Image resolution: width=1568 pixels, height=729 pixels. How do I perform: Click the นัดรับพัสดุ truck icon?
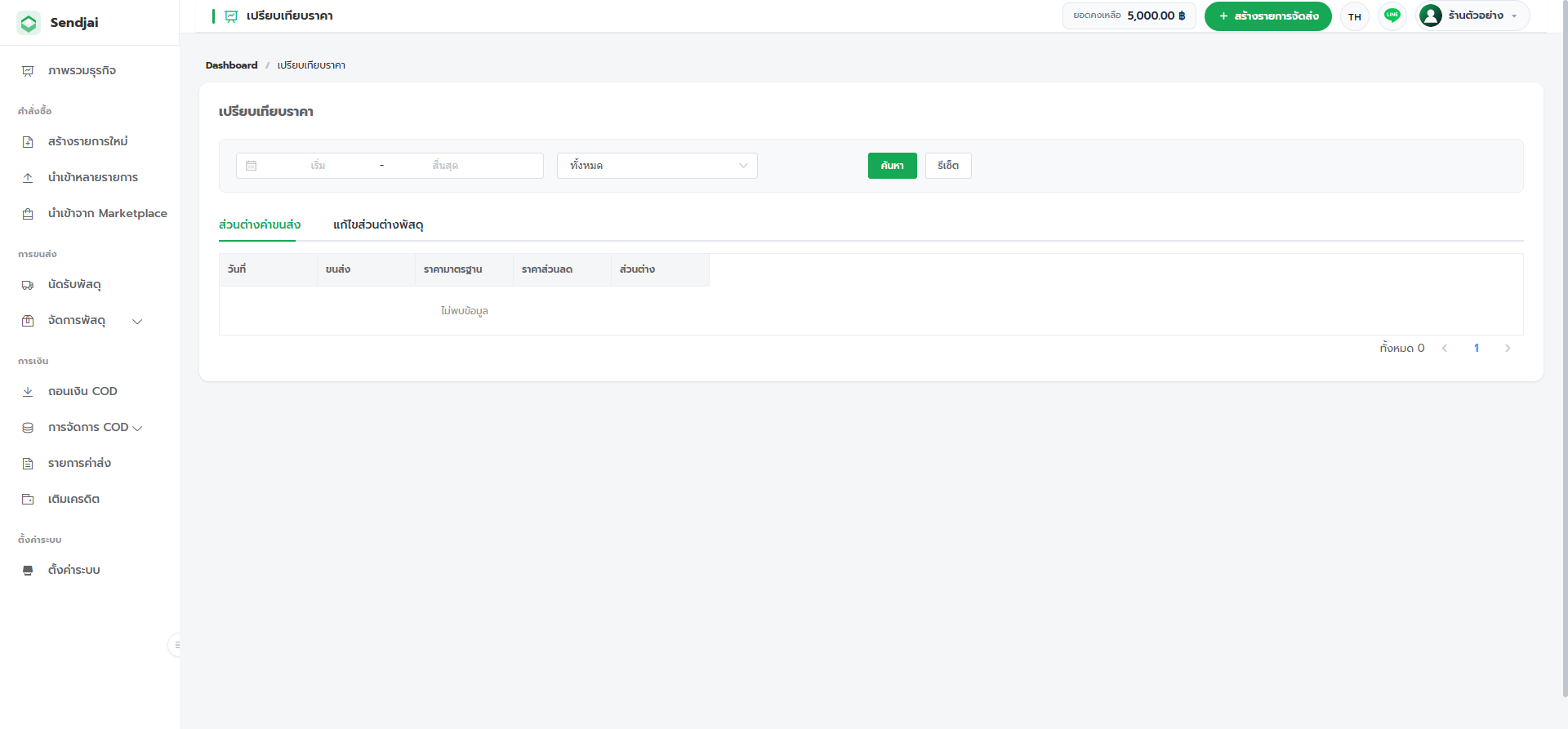(28, 285)
